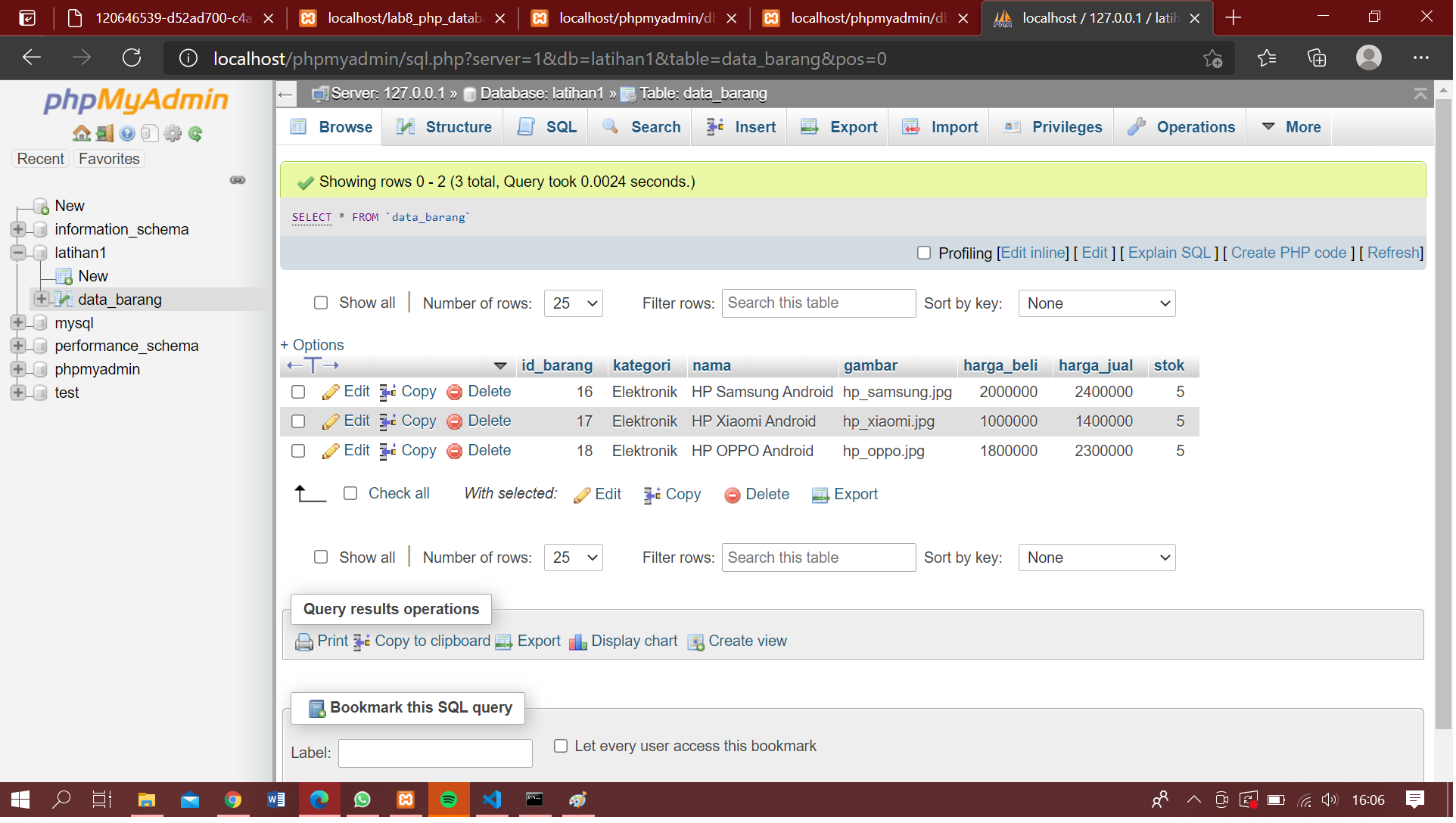Open the navigation panel settings gear icon
The width and height of the screenshot is (1456, 823).
click(173, 133)
